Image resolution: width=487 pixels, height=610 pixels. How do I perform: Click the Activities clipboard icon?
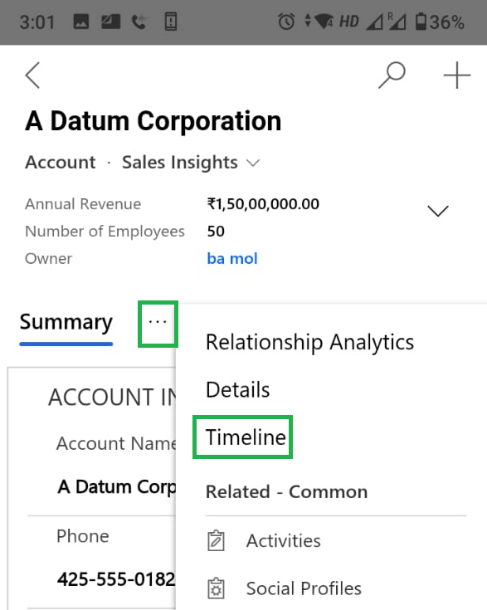tap(216, 541)
